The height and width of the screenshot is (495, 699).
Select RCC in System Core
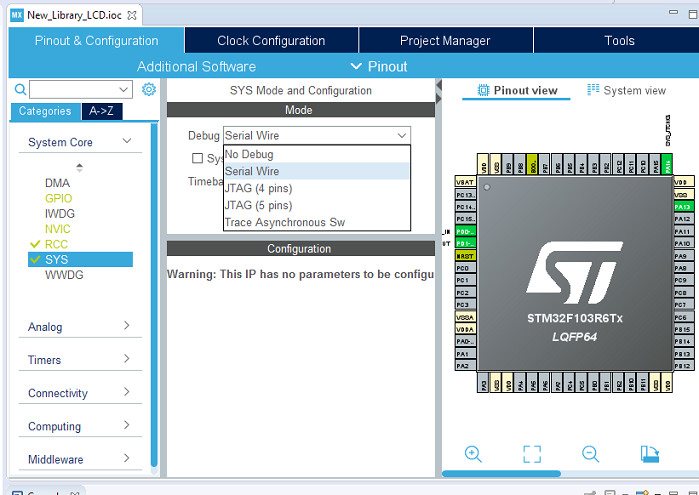pyautogui.click(x=56, y=244)
